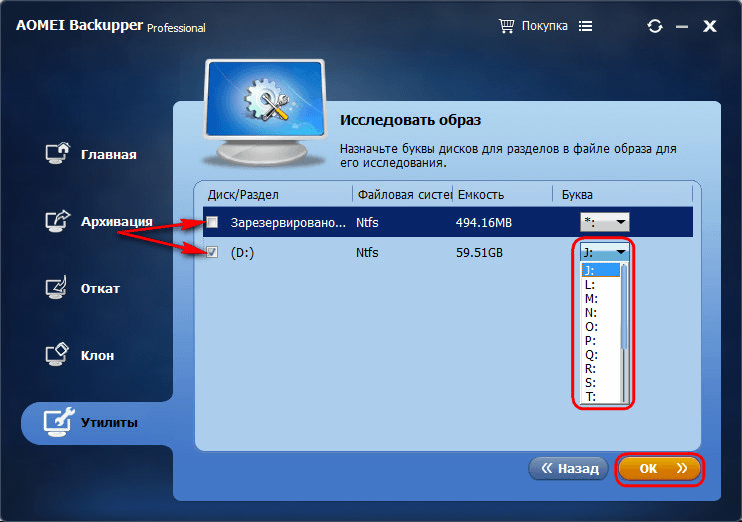Click the Архивация backup icon
The height and width of the screenshot is (522, 742).
[x=58, y=221]
